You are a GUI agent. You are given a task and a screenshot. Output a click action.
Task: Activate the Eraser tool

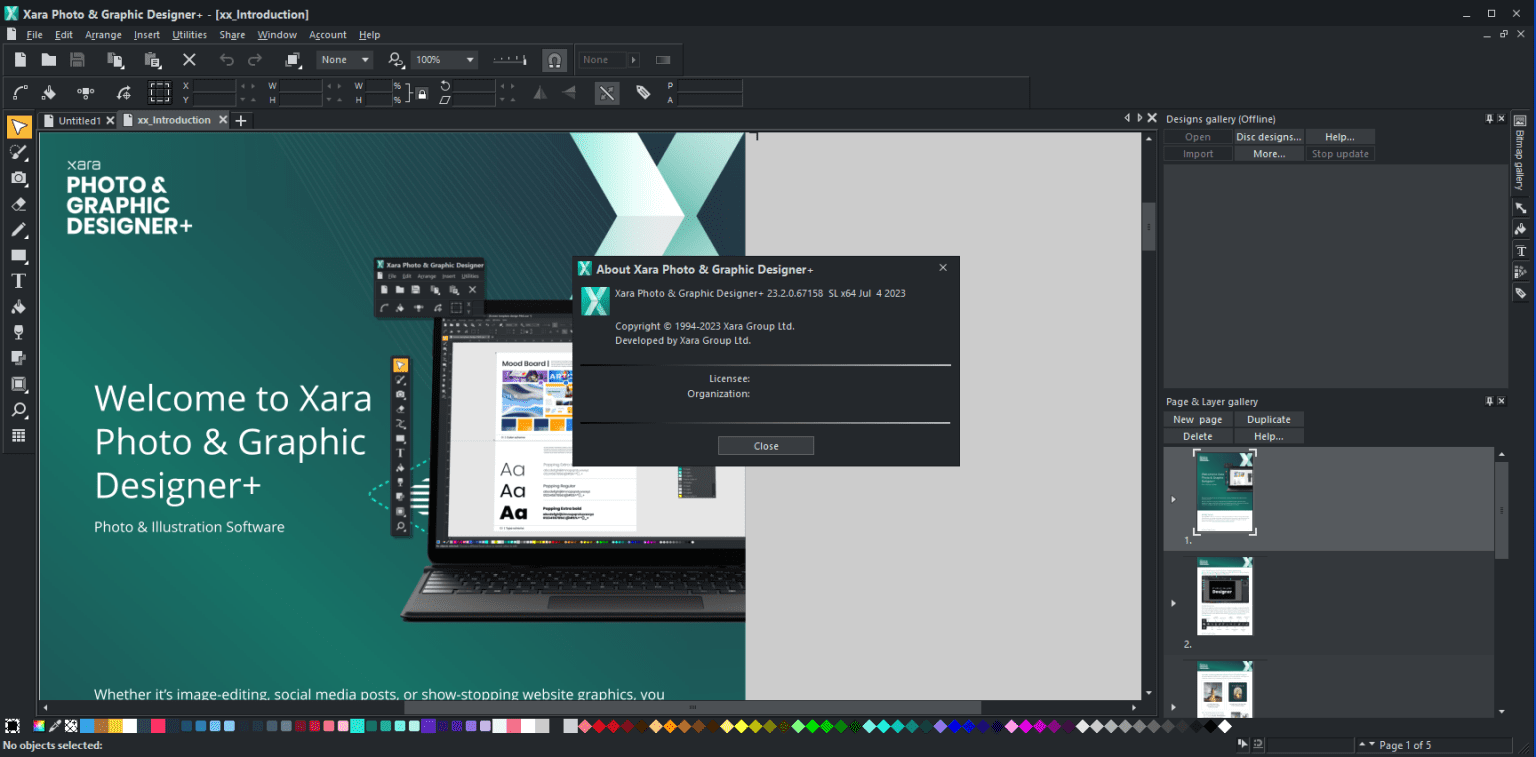tap(18, 203)
